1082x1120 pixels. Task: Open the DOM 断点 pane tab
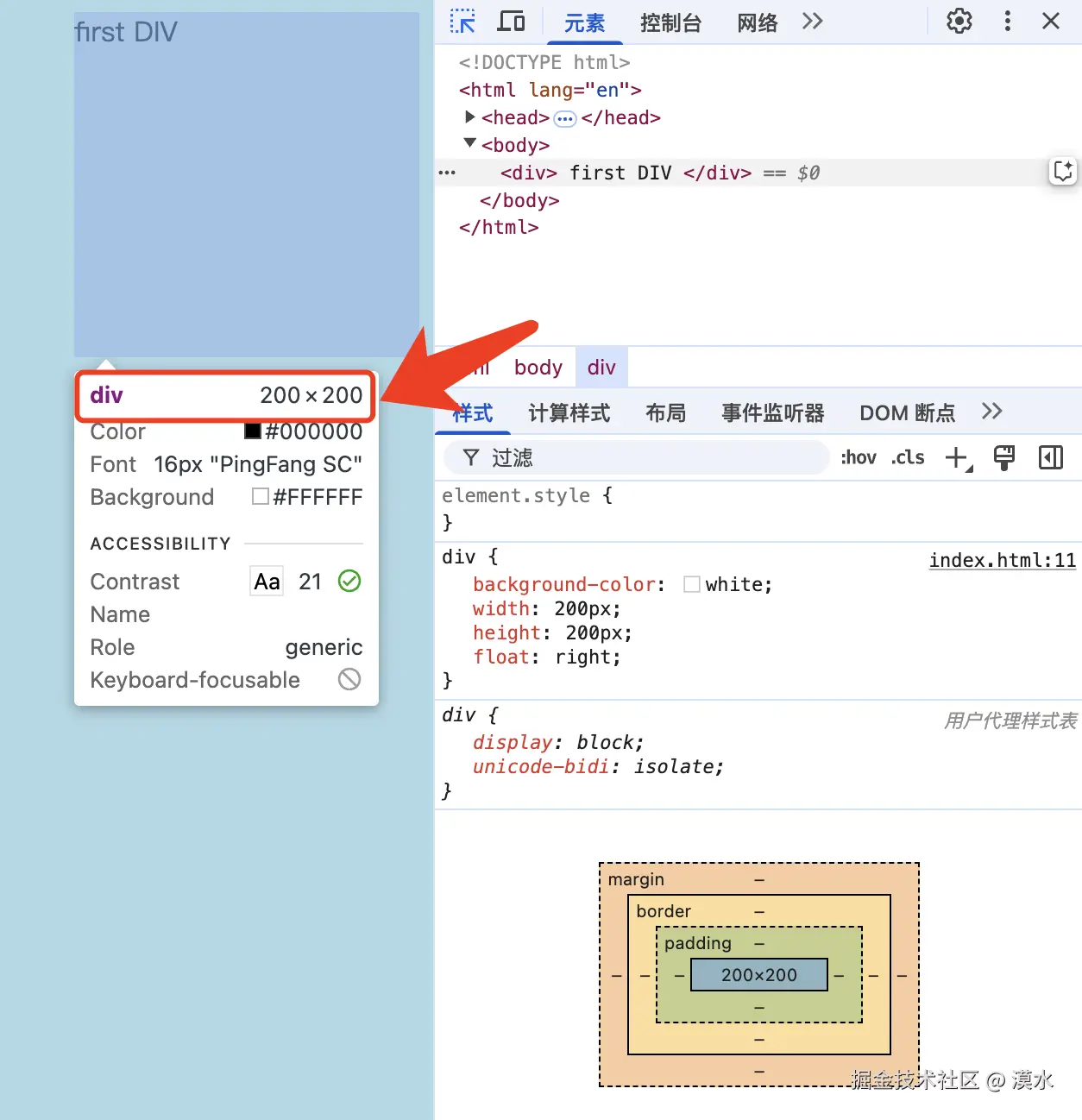tap(907, 413)
